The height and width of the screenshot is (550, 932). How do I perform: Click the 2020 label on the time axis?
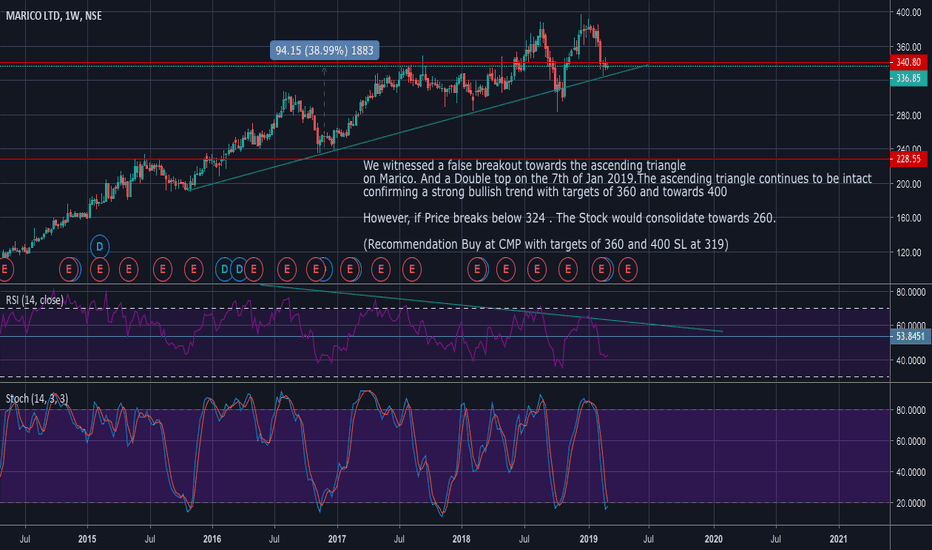click(713, 539)
